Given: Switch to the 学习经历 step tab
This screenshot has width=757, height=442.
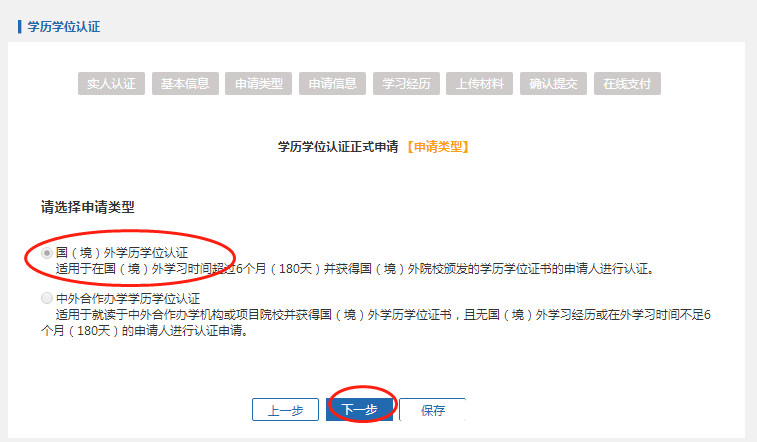Looking at the screenshot, I should tap(406, 83).
